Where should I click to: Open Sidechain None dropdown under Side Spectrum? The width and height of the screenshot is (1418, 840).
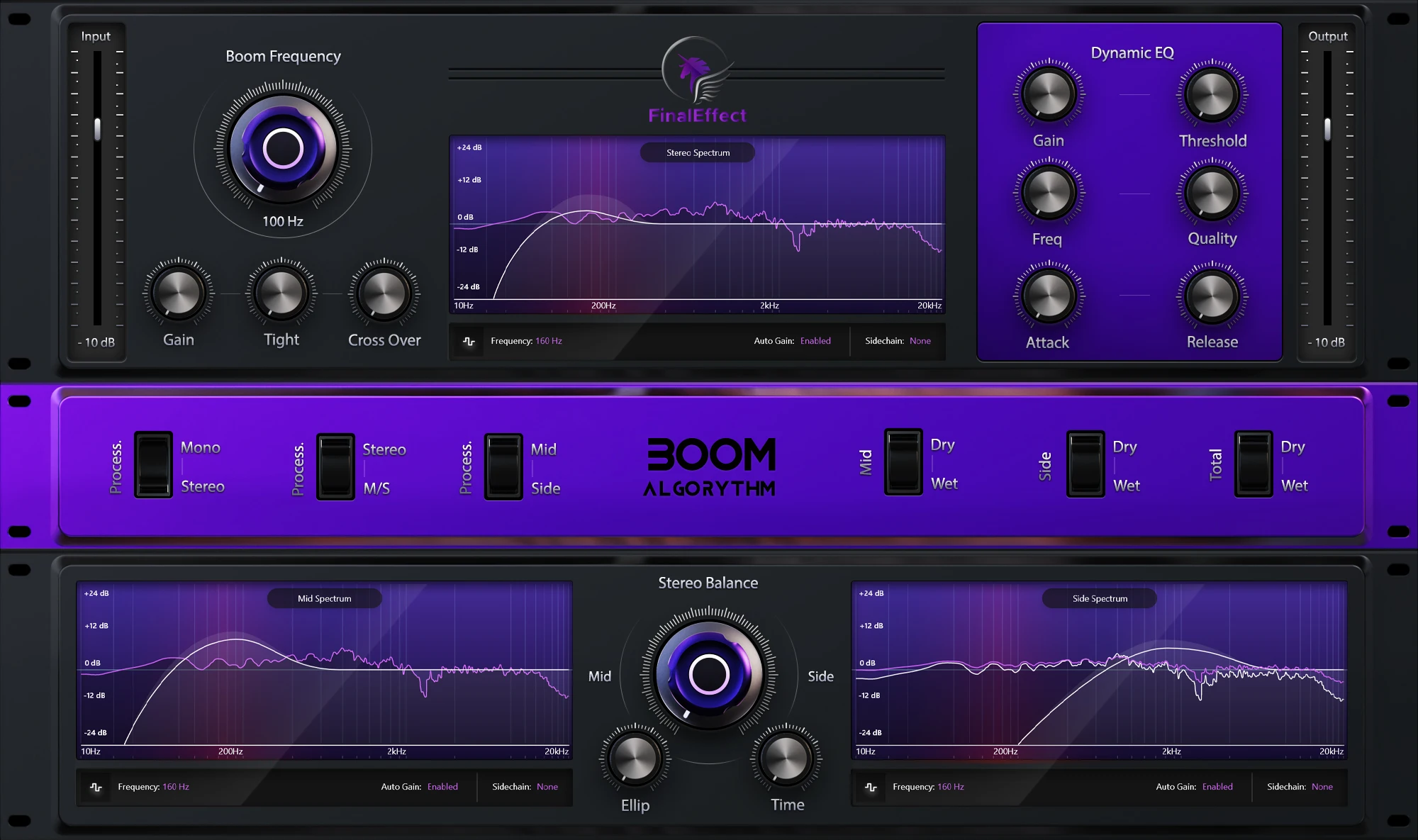click(x=1322, y=787)
